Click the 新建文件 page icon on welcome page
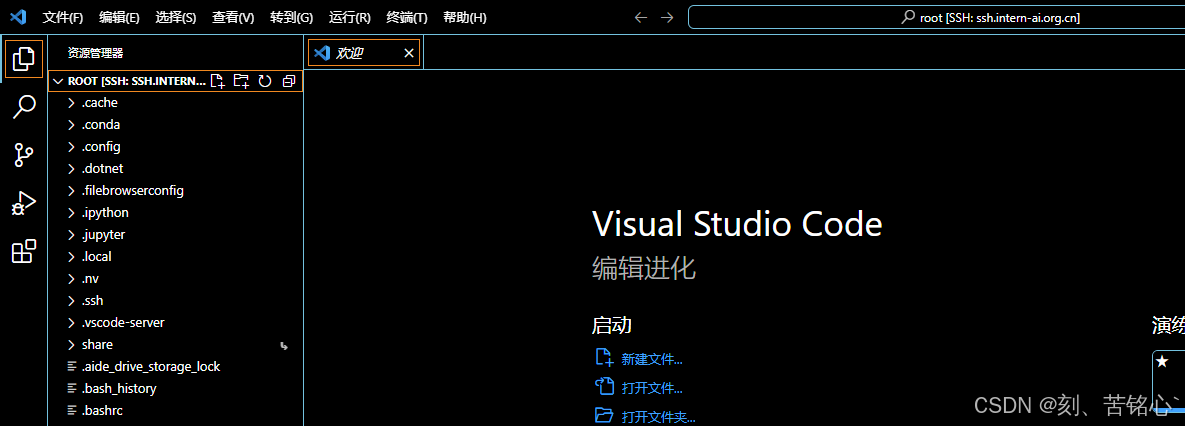 click(x=603, y=358)
